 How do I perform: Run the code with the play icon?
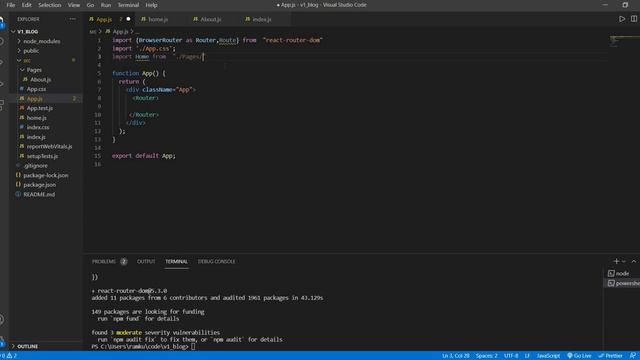pos(622,19)
